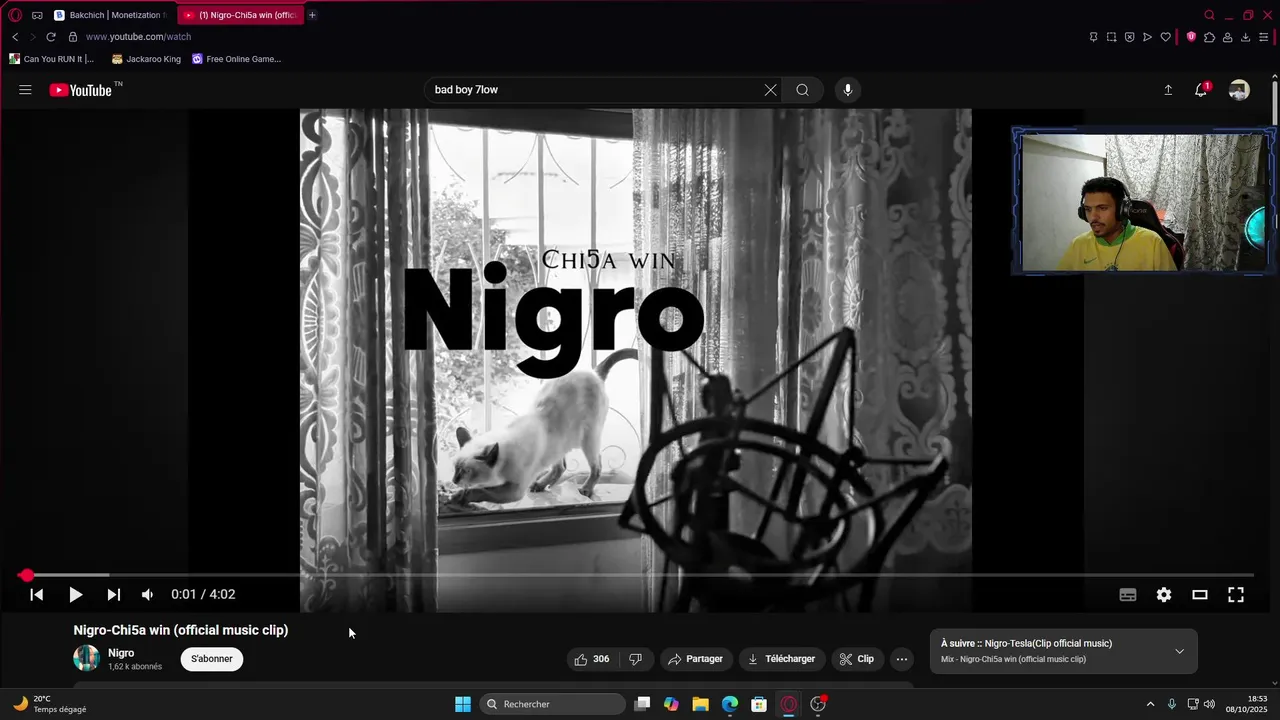1280x720 pixels.
Task: Like the video with 306 likes
Action: (590, 659)
